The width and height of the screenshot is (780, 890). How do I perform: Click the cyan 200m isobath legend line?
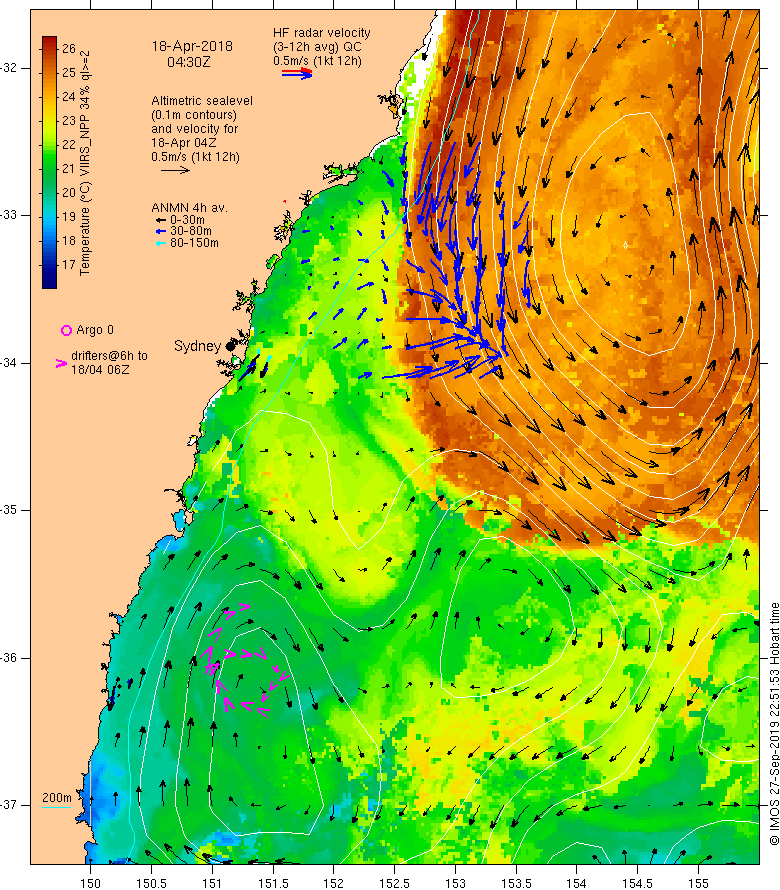click(57, 807)
